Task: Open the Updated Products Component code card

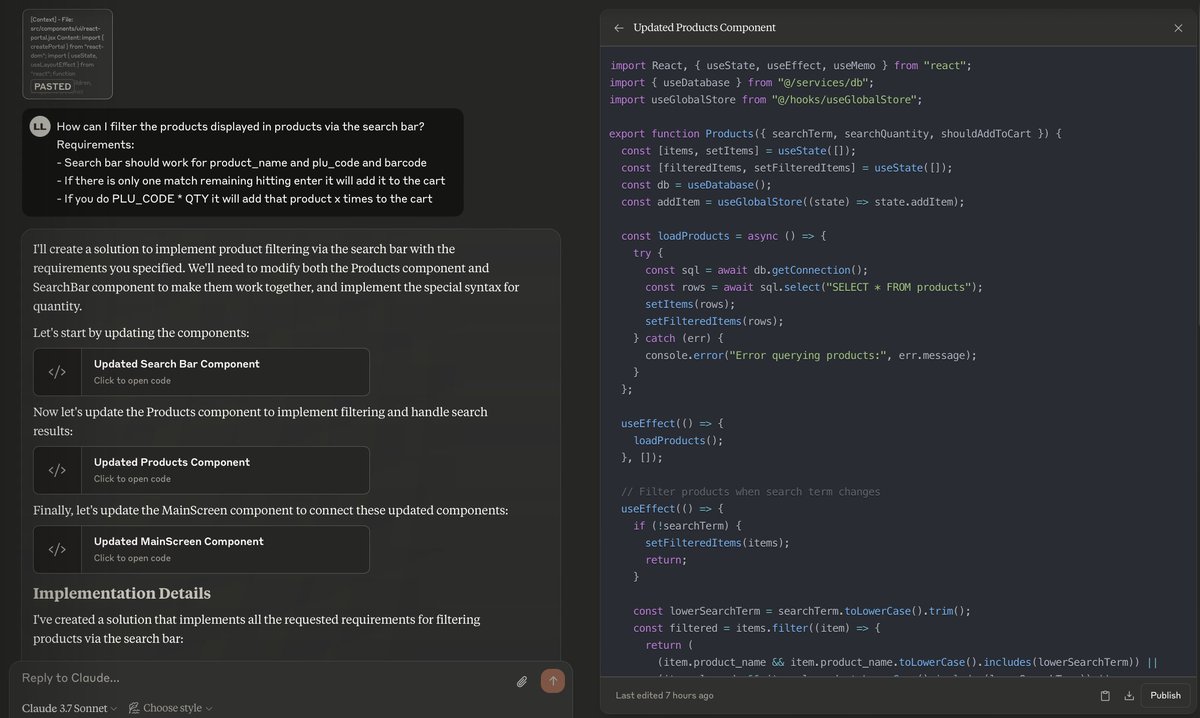Action: pyautogui.click(x=201, y=470)
